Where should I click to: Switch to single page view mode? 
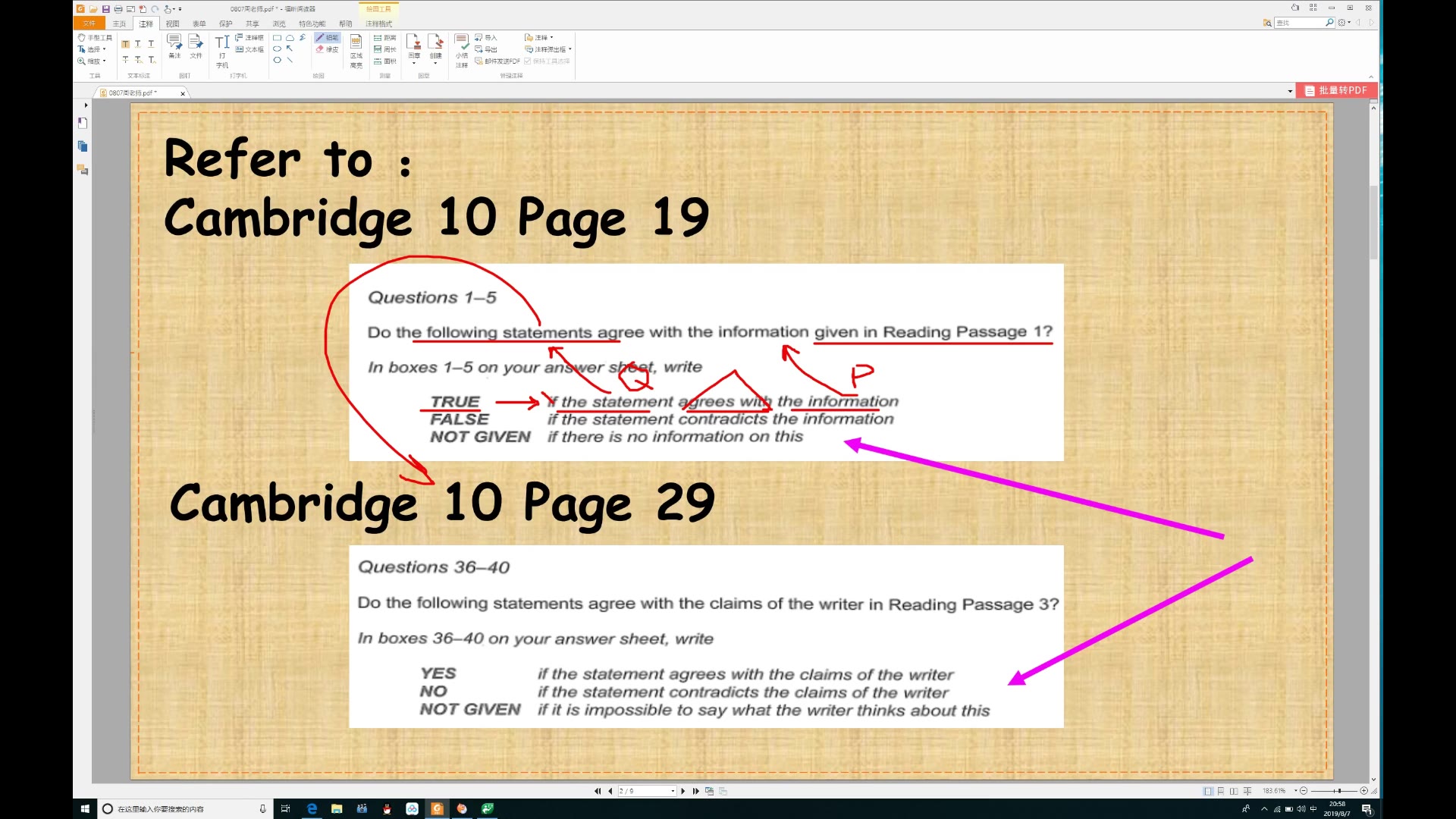(x=1208, y=791)
